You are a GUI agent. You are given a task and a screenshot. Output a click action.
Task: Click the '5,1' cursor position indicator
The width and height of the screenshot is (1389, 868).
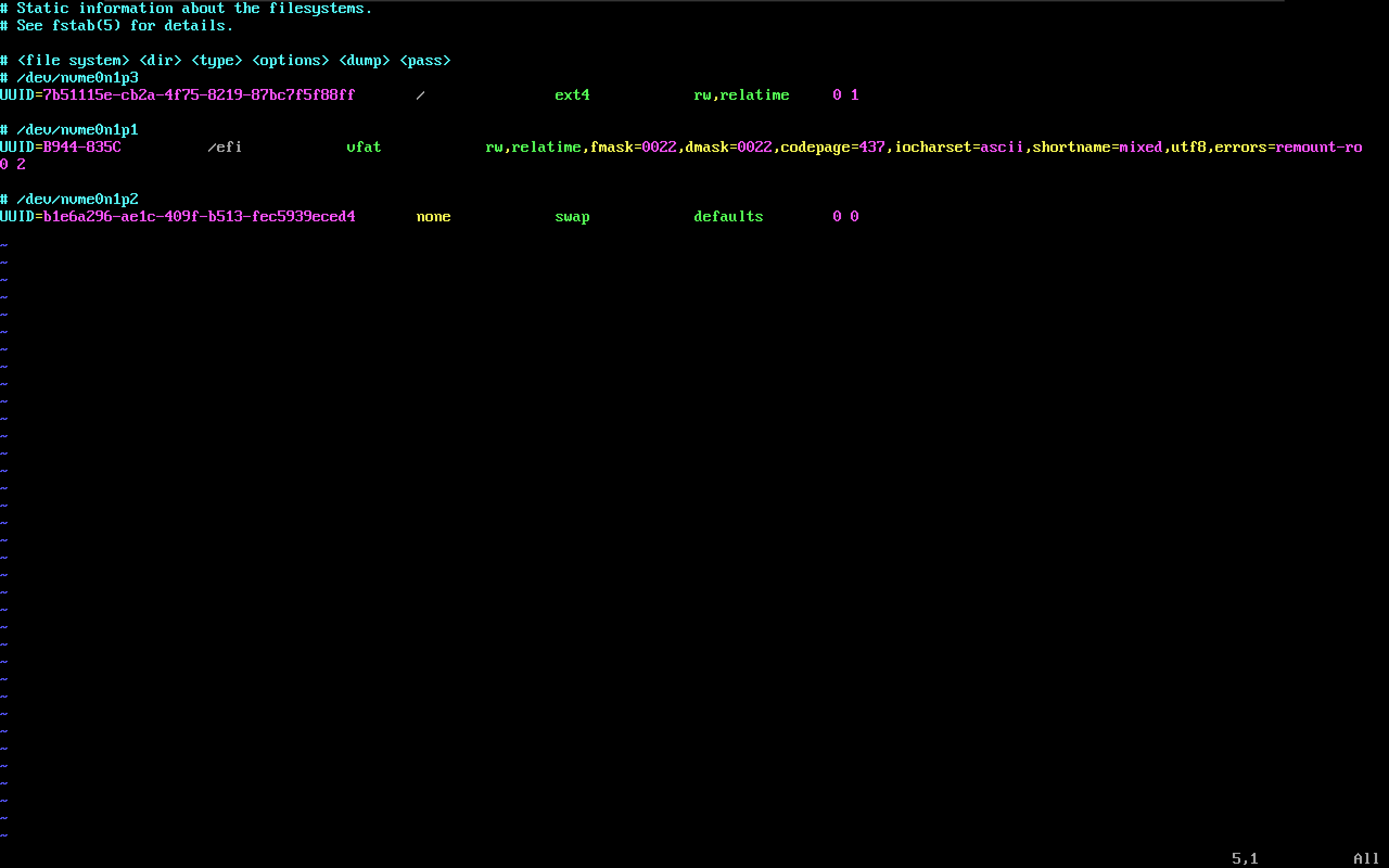[1244, 858]
